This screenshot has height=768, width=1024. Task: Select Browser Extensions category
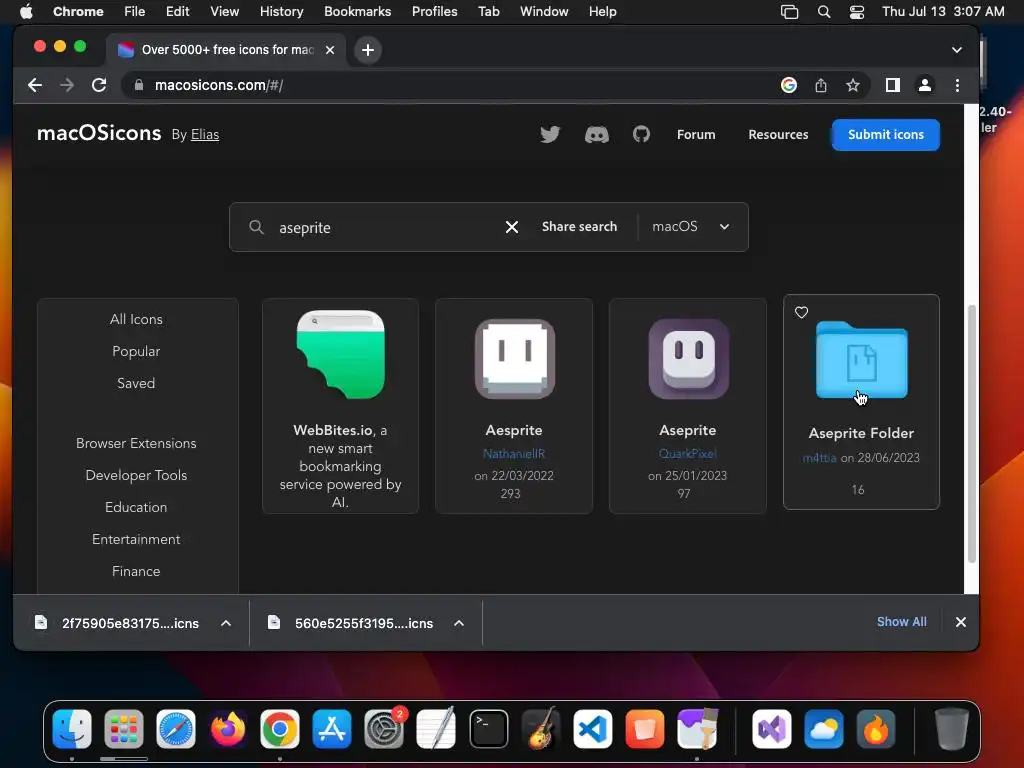(x=136, y=443)
